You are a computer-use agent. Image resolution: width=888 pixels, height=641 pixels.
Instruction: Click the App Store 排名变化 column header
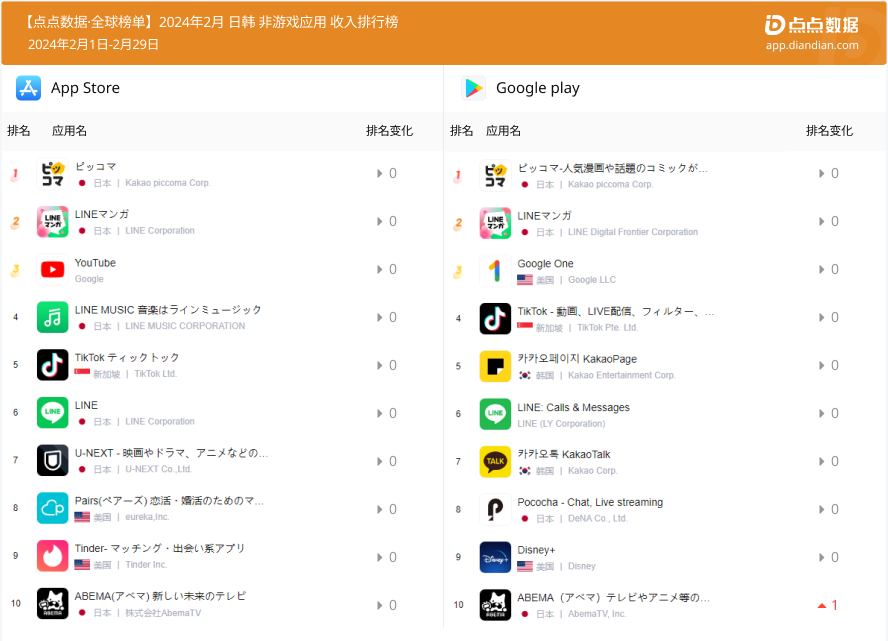(390, 131)
